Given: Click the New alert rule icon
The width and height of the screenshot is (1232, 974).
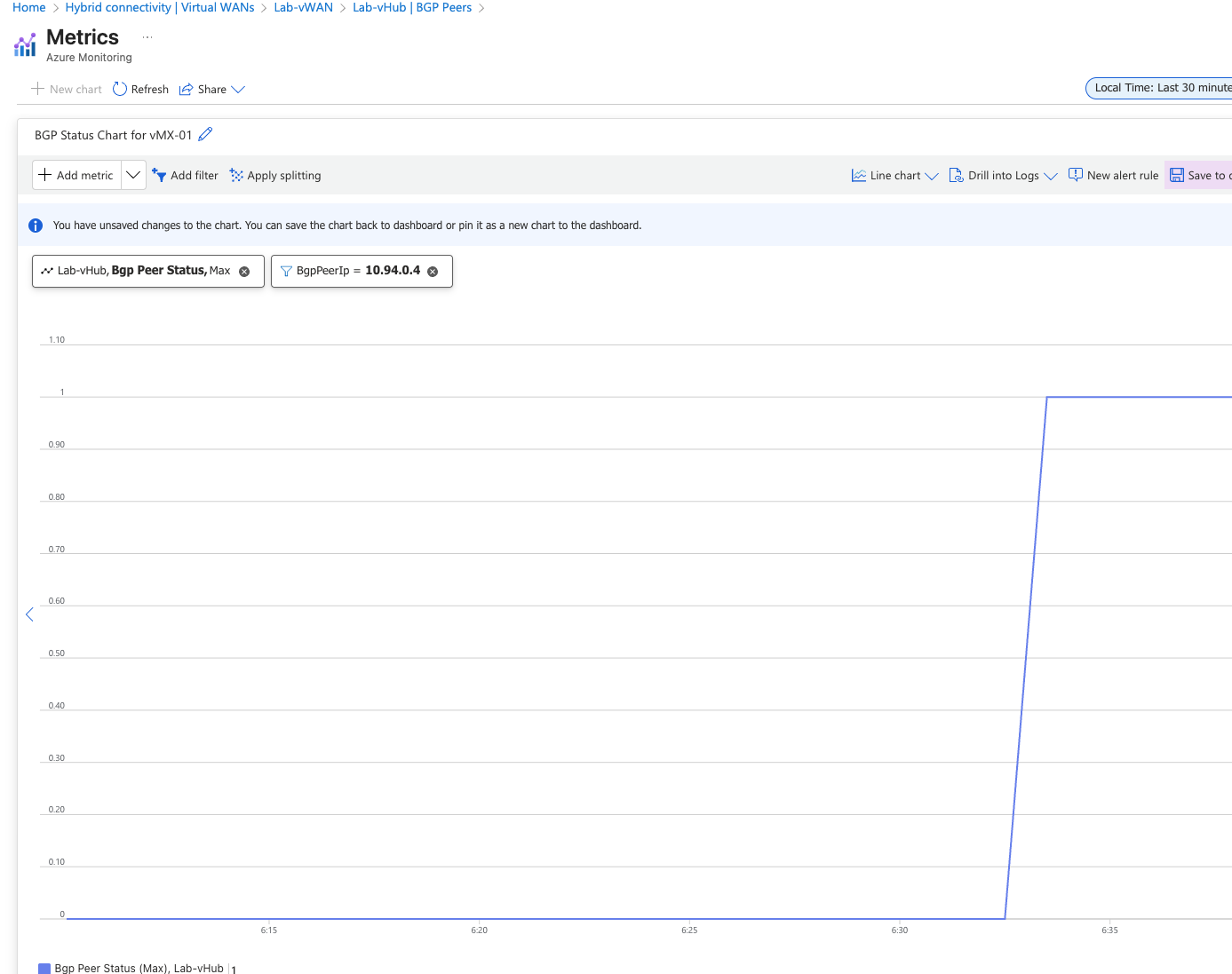Looking at the screenshot, I should coord(1076,175).
